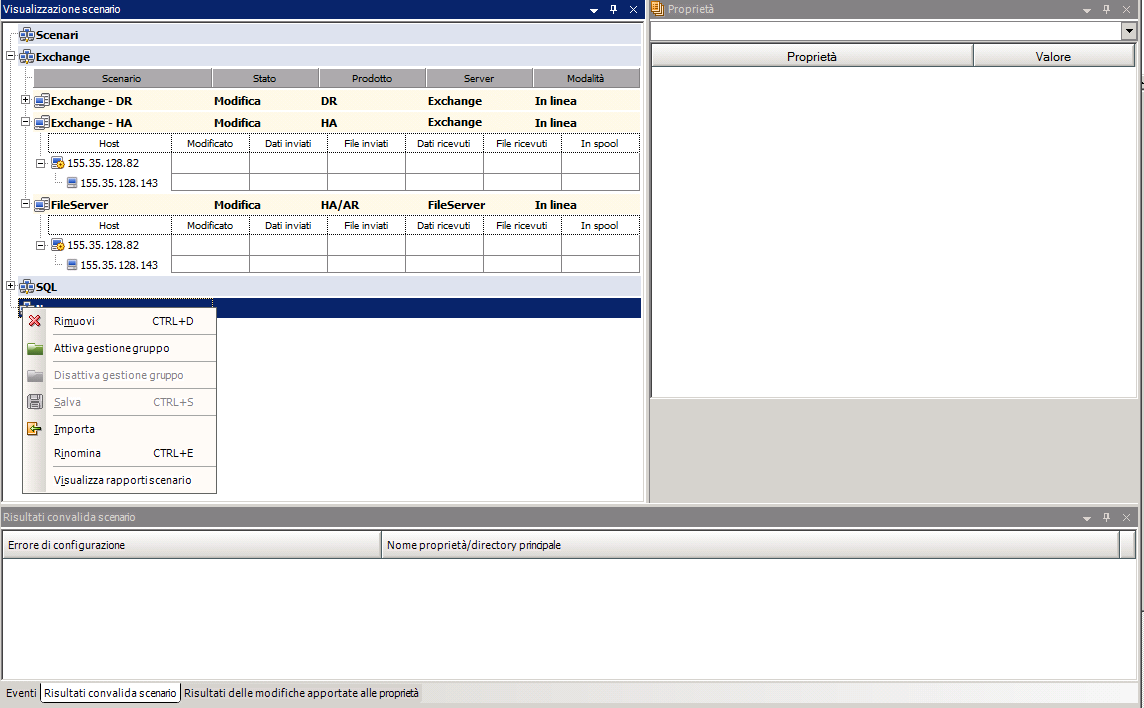Select the Exchange - DR scenario row
1144x708 pixels.
(x=336, y=101)
